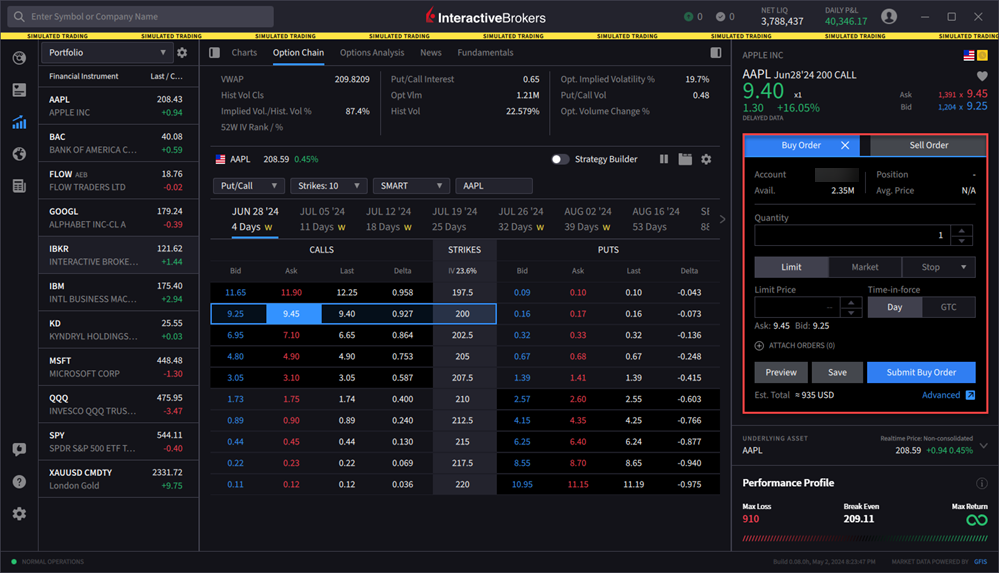Select the Market order type
This screenshot has height=573, width=999.
tap(865, 267)
